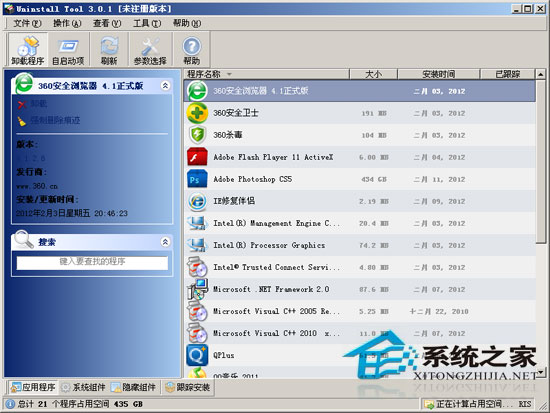Screen dimensions: 550x413
Task: Open the 查看 menu
Action: pos(107,23)
